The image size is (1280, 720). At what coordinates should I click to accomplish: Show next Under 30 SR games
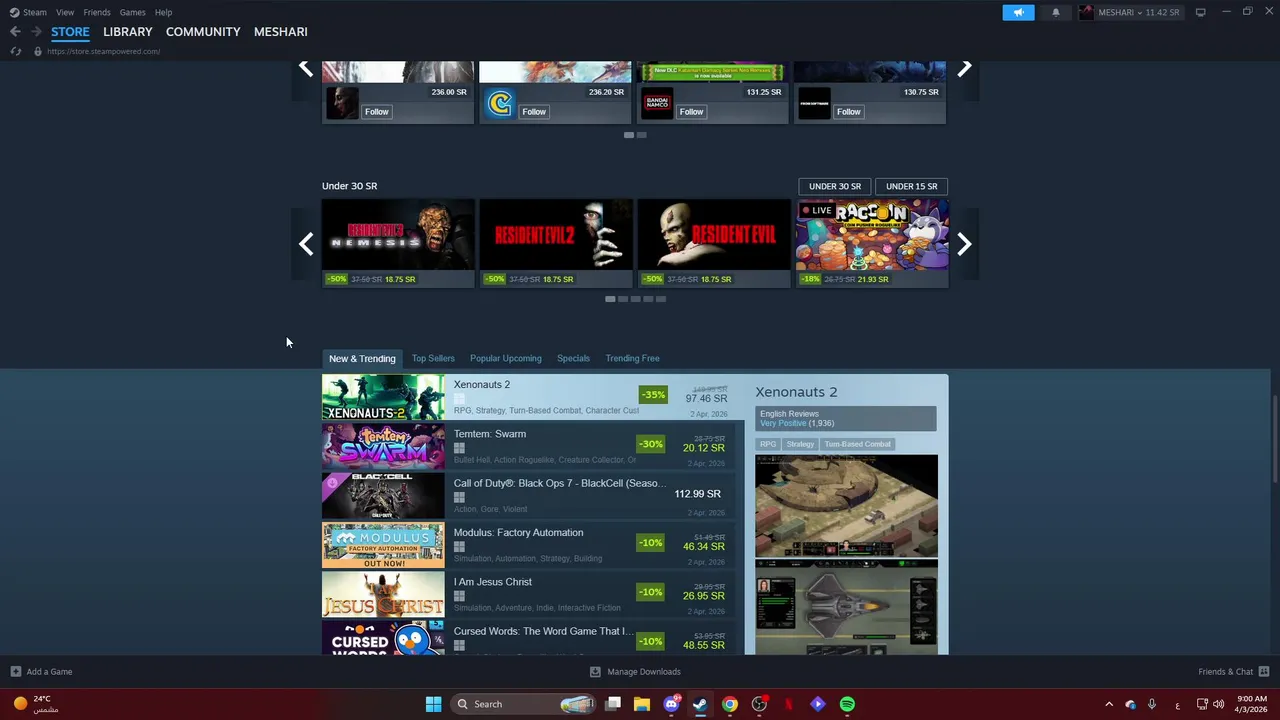pyautogui.click(x=964, y=244)
